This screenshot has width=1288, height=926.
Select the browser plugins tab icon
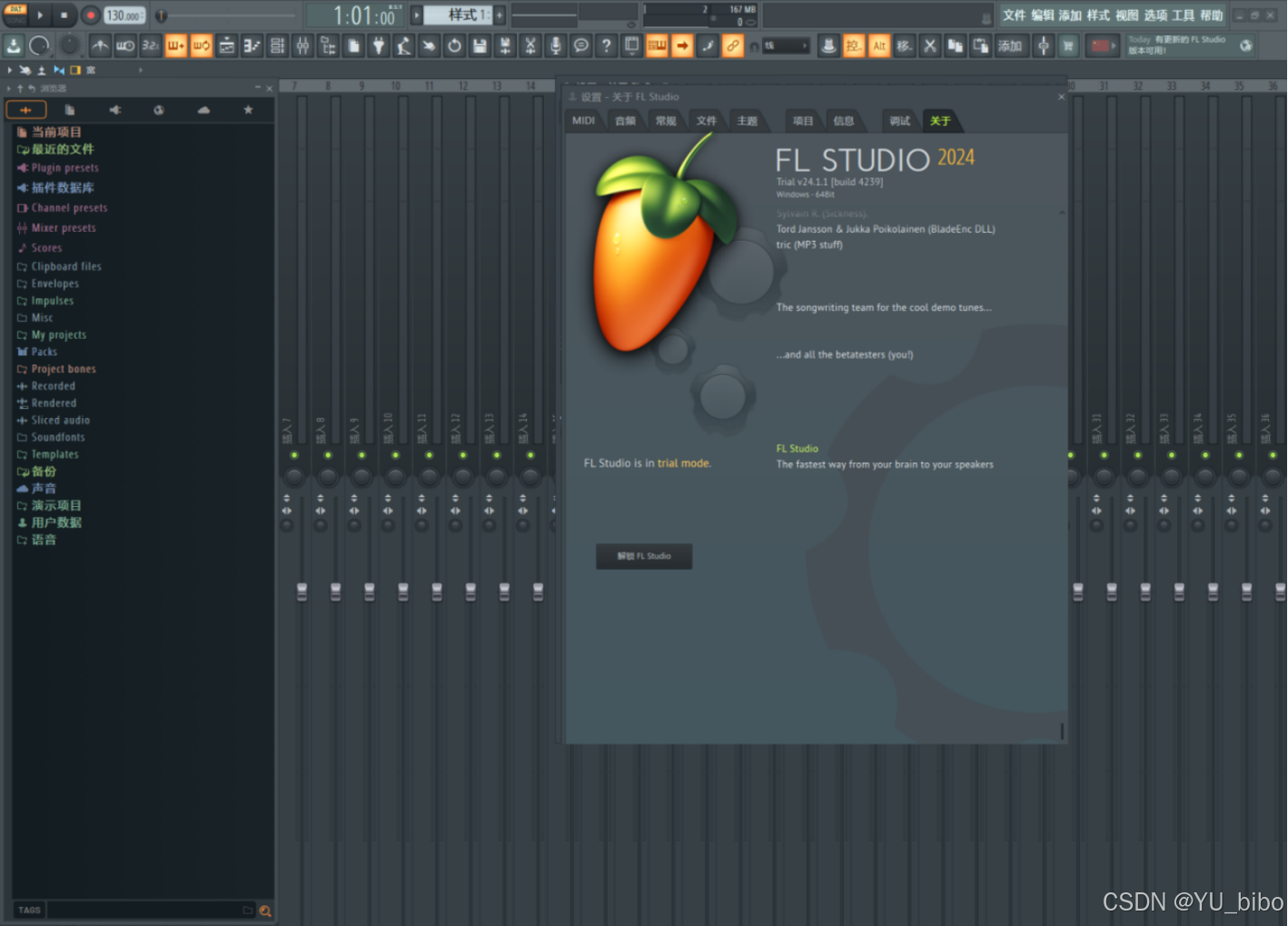[114, 110]
